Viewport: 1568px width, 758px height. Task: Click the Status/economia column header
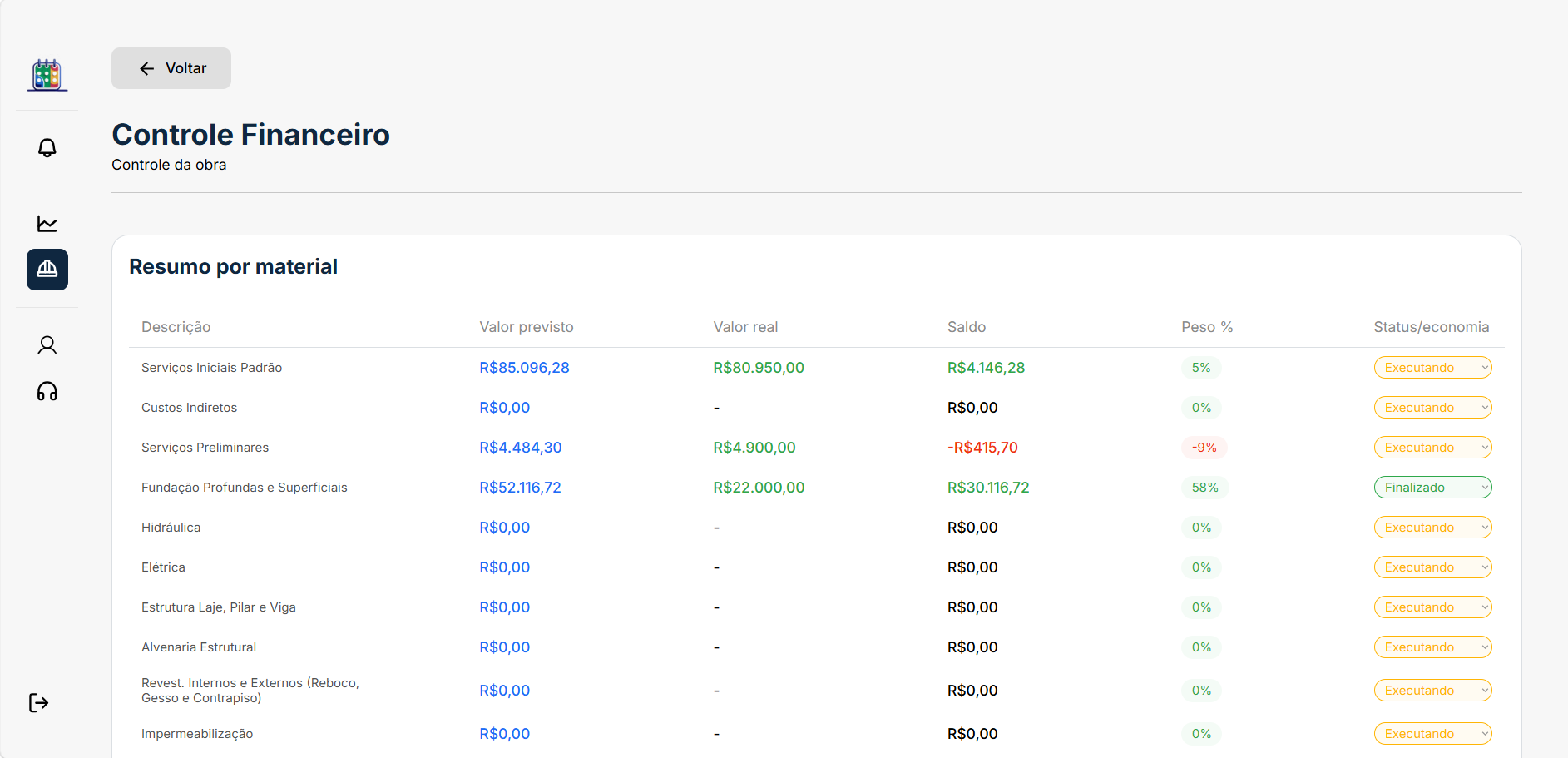tap(1432, 327)
